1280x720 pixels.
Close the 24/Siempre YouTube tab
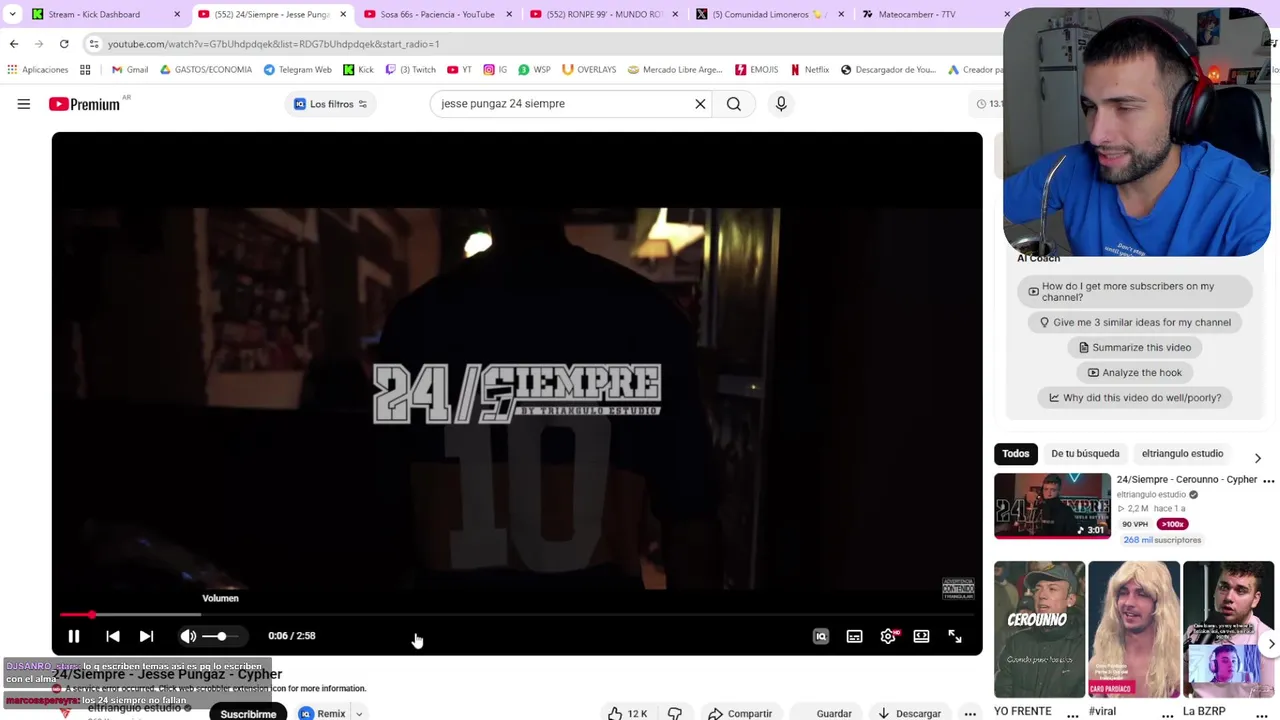(343, 14)
